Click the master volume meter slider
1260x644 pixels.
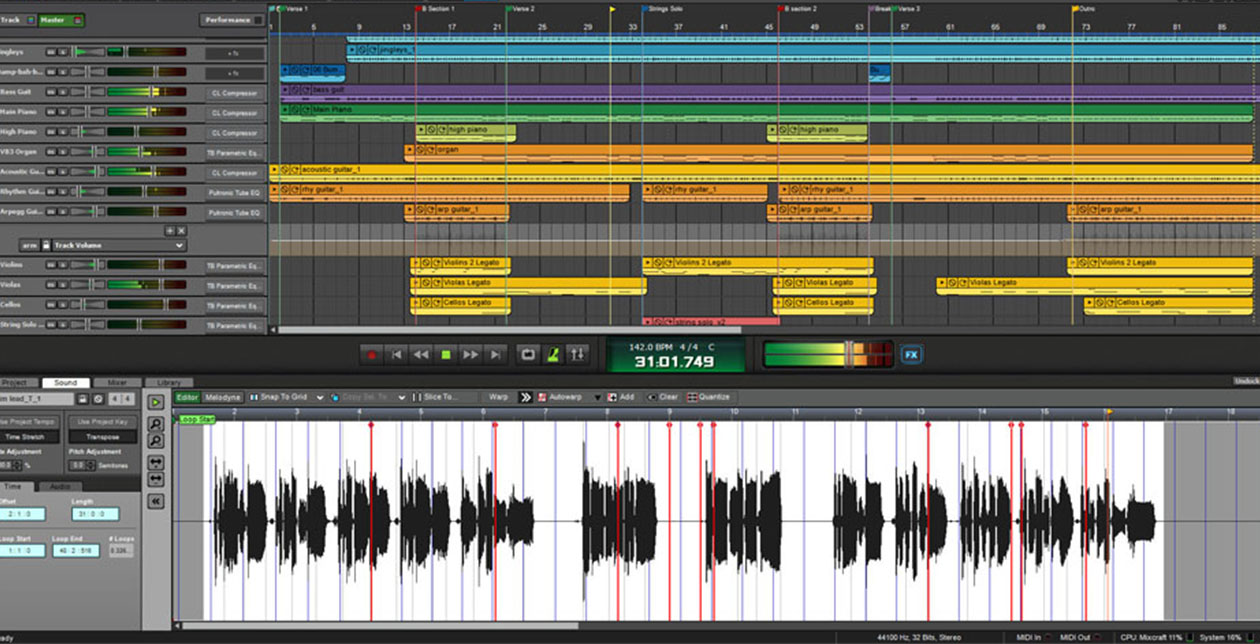(x=849, y=354)
